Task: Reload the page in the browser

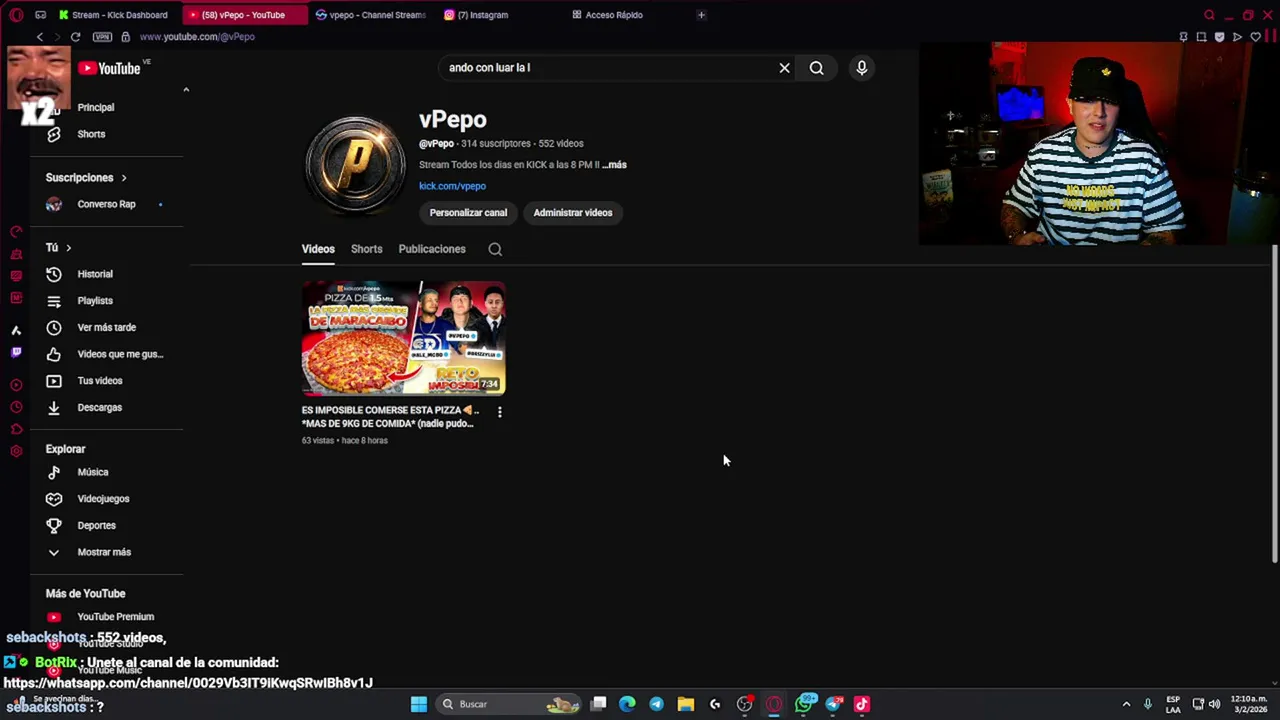Action: [x=75, y=37]
